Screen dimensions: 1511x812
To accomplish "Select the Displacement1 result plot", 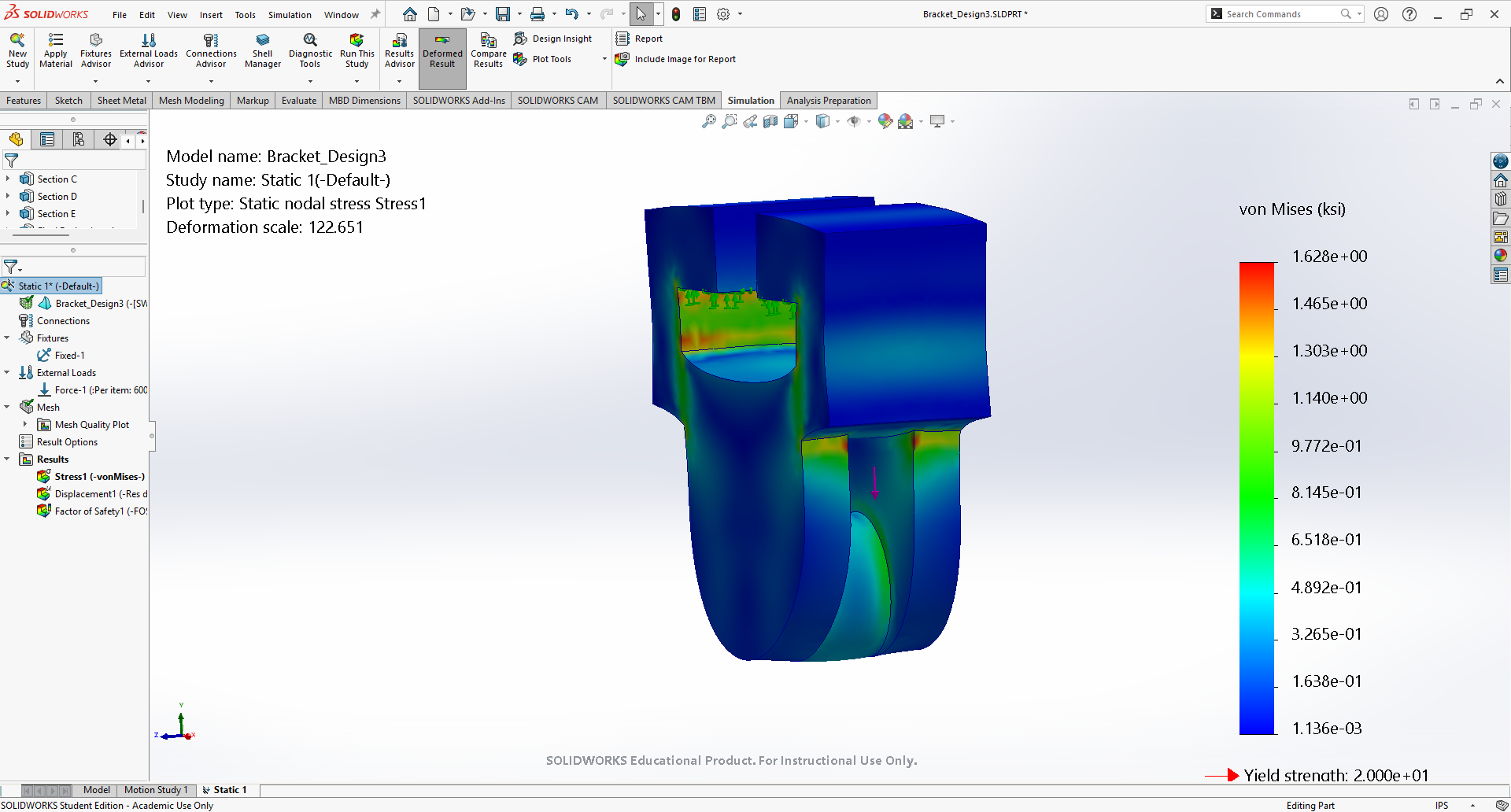I will point(92,494).
